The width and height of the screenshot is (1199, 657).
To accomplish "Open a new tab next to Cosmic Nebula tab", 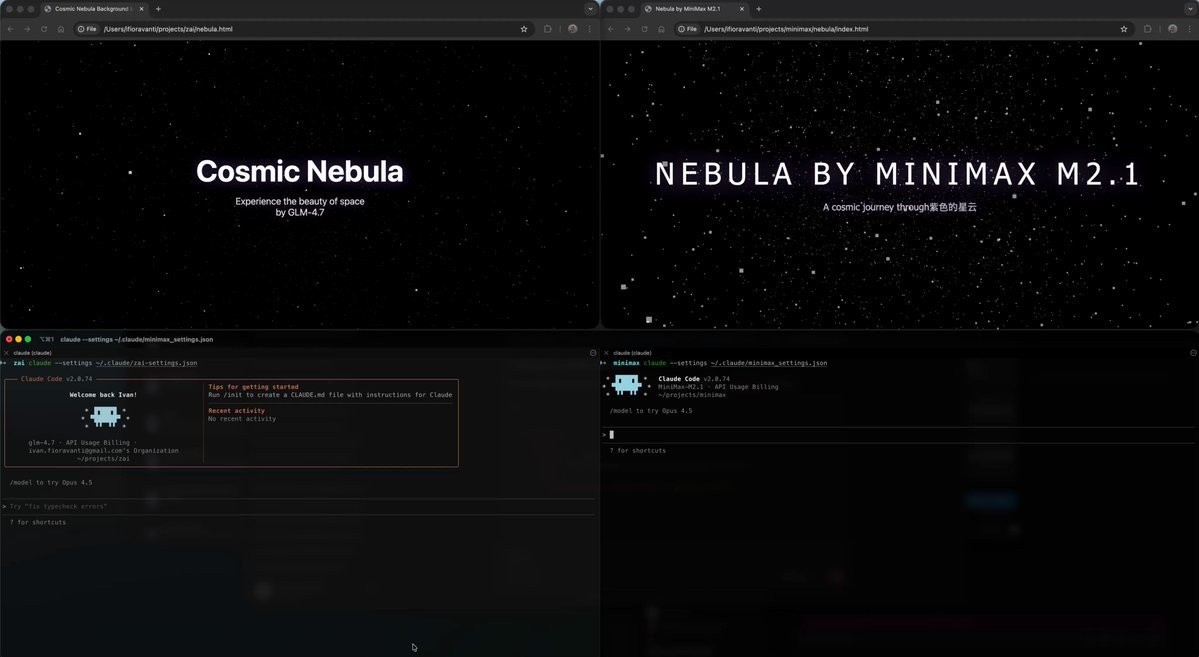I will click(x=158, y=9).
